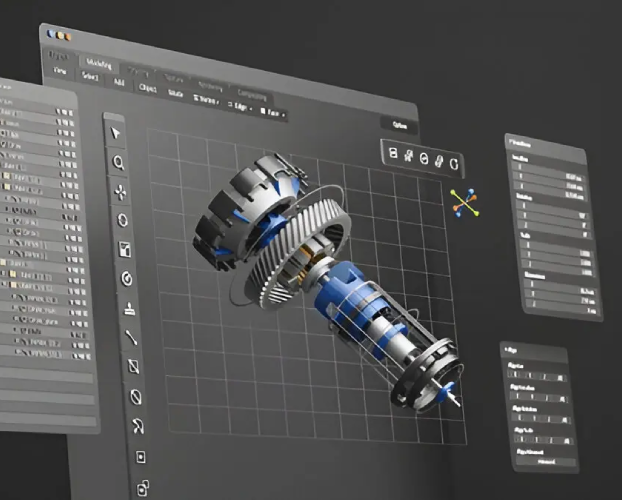Choose the four-way move tool
The width and height of the screenshot is (622, 500).
click(x=120, y=192)
